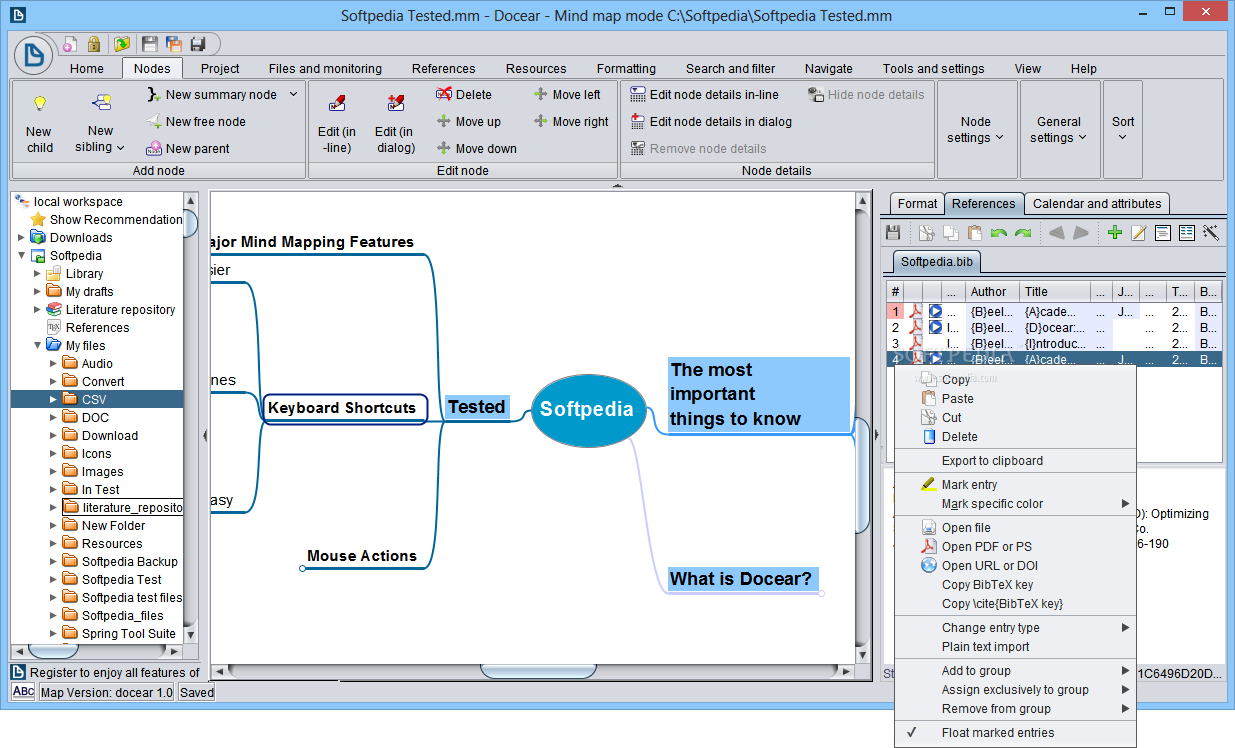
Task: Expand the Downloads tree folder
Action: tap(22, 237)
